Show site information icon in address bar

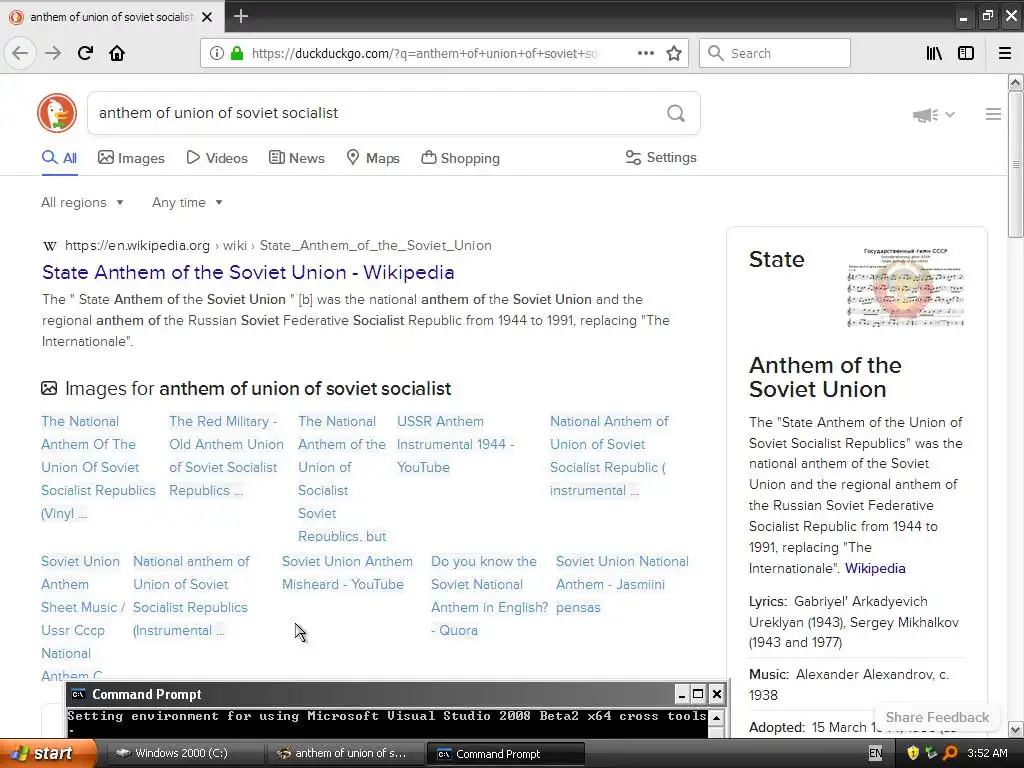tap(217, 54)
